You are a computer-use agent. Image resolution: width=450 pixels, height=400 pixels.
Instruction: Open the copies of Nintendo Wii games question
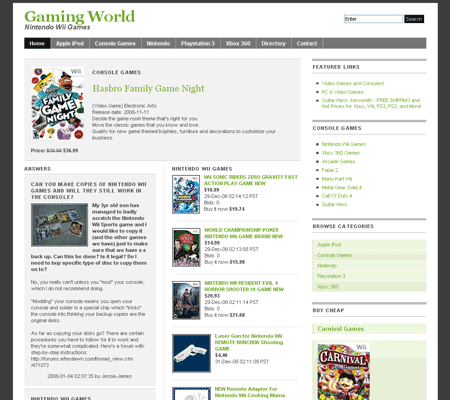pos(89,191)
